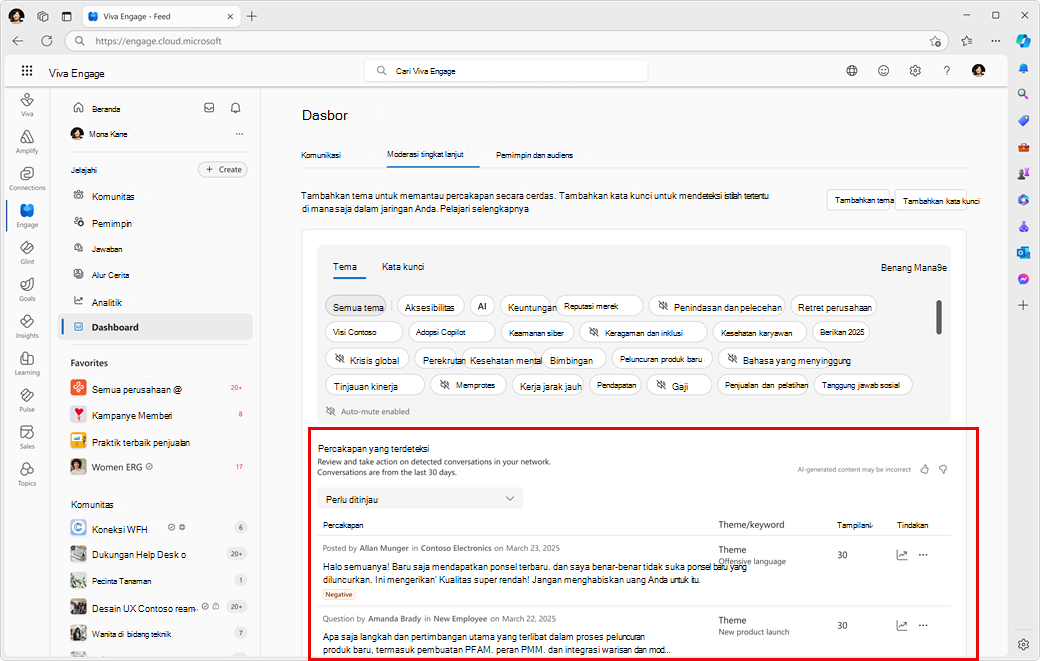Add page to browser favorites star
Image resolution: width=1040 pixels, height=661 pixels.
point(935,41)
